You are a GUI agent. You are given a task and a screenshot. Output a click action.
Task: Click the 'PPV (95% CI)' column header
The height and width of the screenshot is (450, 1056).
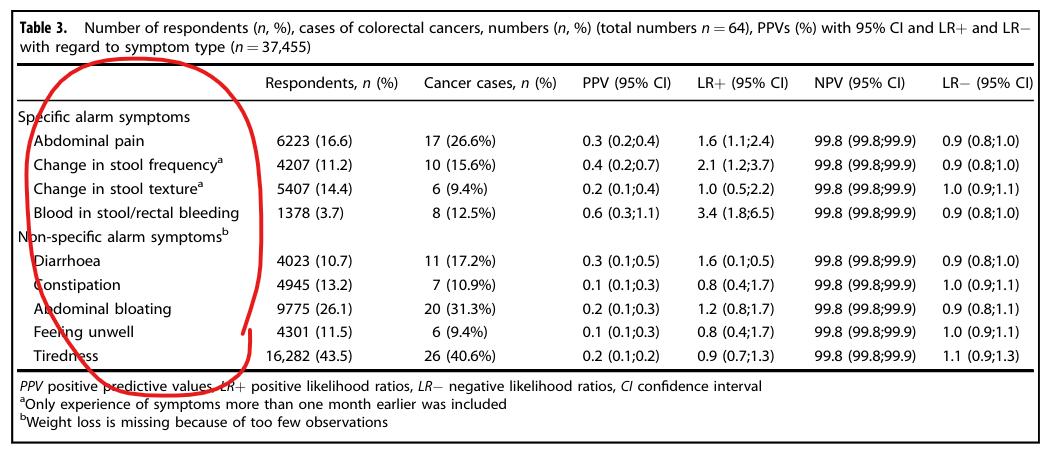[x=626, y=84]
